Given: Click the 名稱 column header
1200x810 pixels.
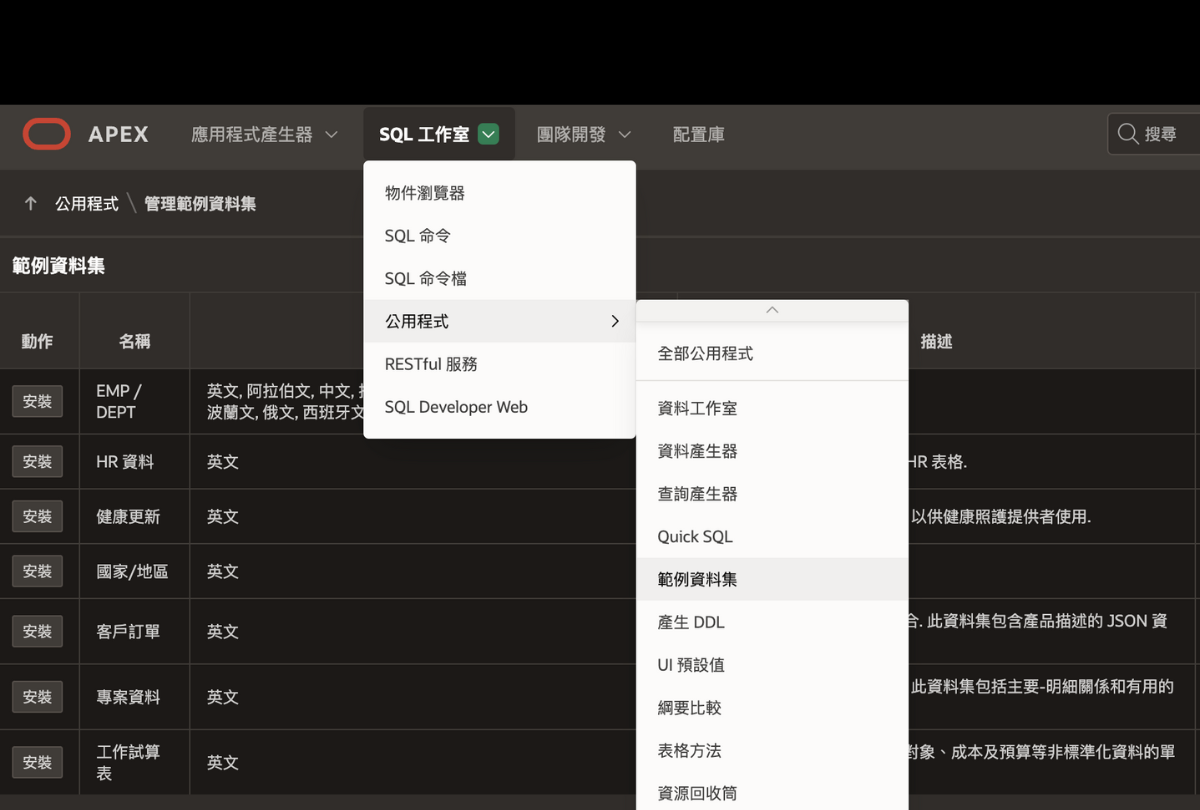Looking at the screenshot, I should pyautogui.click(x=135, y=341).
